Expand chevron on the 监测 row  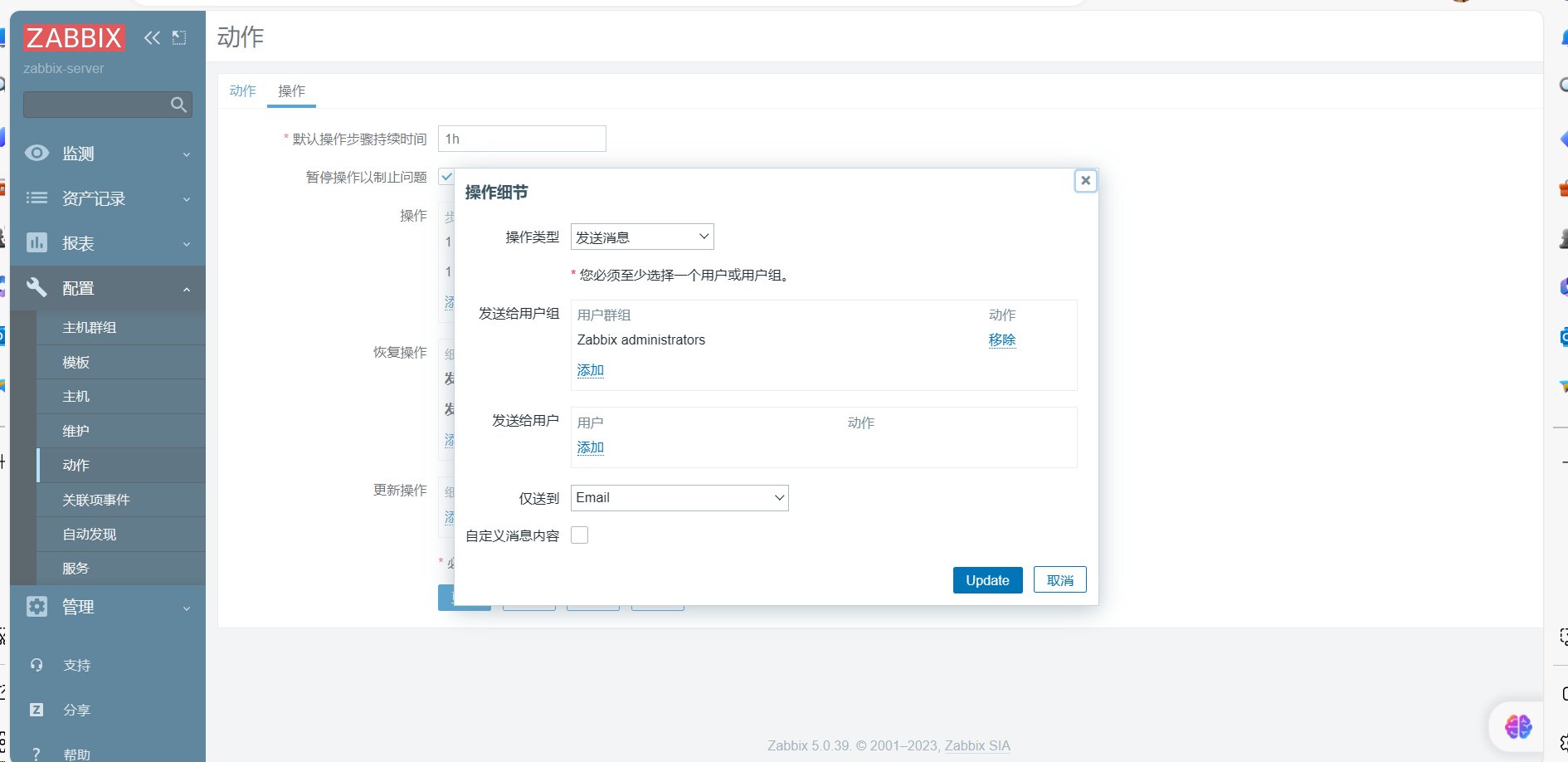pos(187,154)
